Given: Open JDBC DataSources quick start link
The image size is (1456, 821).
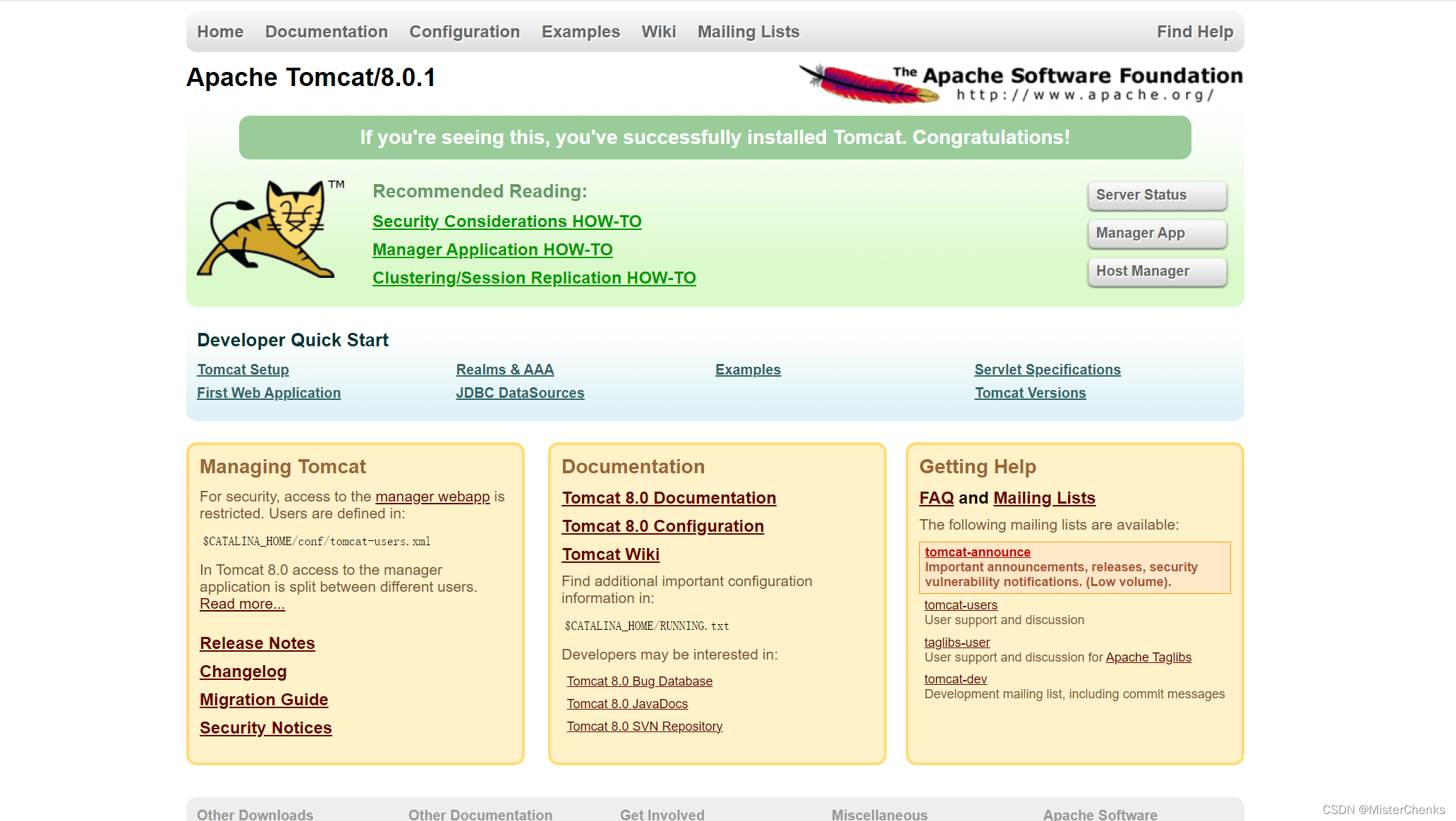Looking at the screenshot, I should (519, 393).
